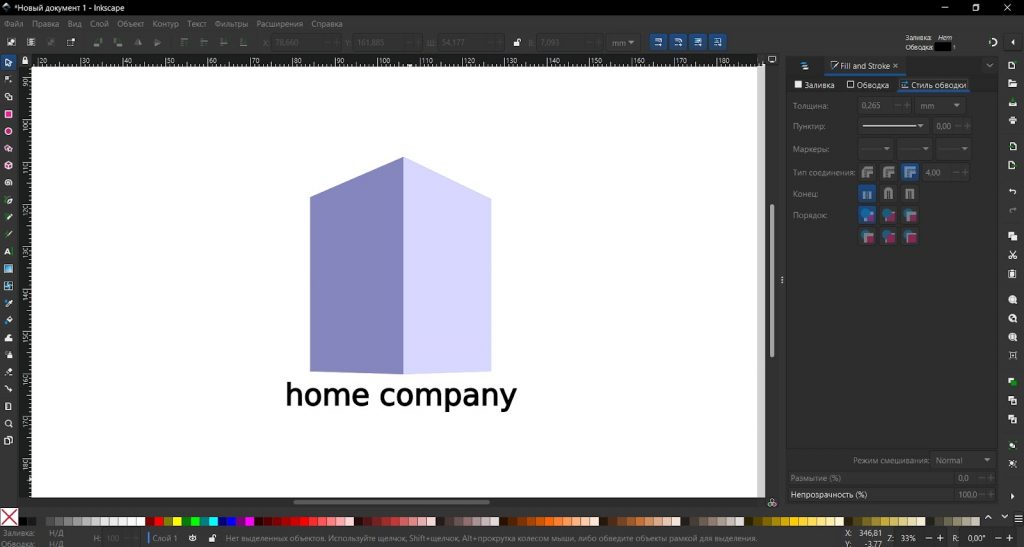Viewport: 1024px width, 547px height.
Task: Select butt cap end icon
Action: [867, 194]
